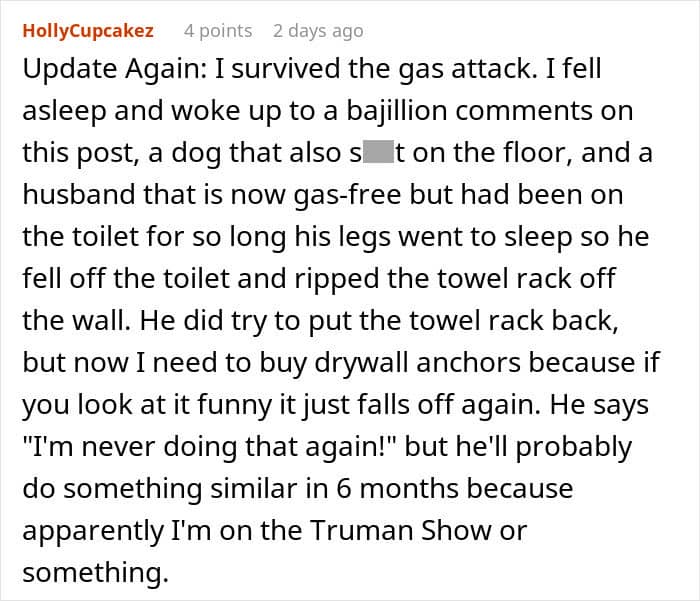Viewport: 700px width, 601px height.
Task: Click the word 'ripped' in the comment
Action: click(x=376, y=277)
